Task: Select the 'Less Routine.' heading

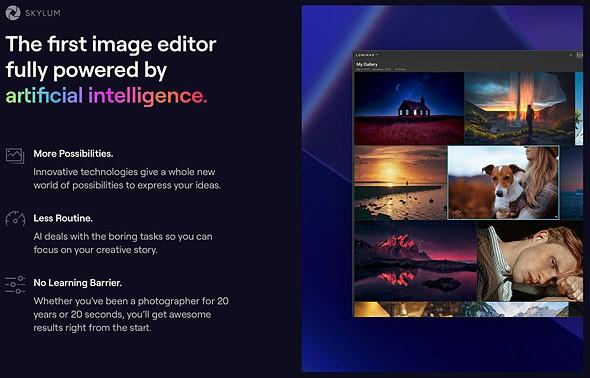Action: [x=63, y=218]
